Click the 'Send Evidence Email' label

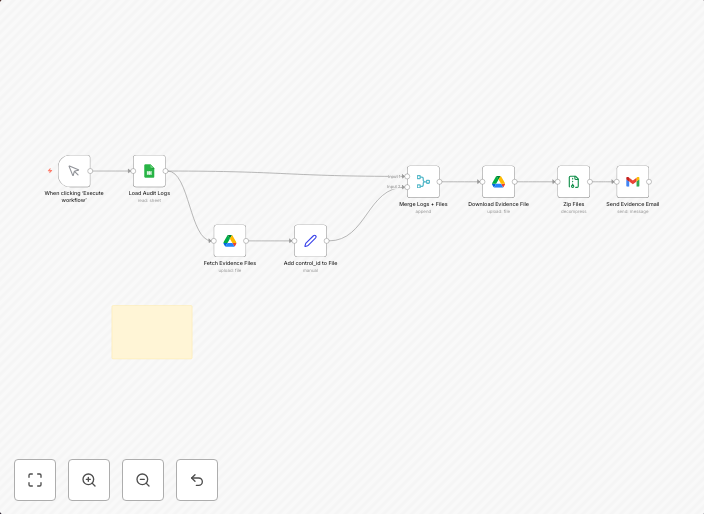tap(633, 204)
